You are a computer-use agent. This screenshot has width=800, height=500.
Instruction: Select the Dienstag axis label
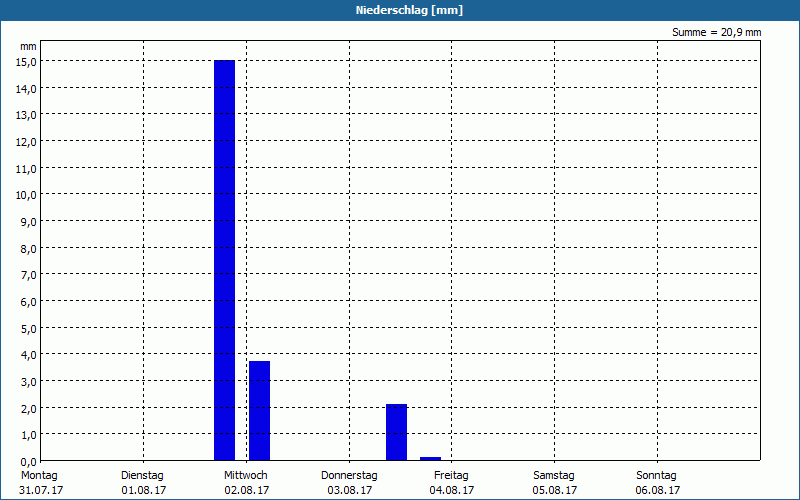(142, 475)
